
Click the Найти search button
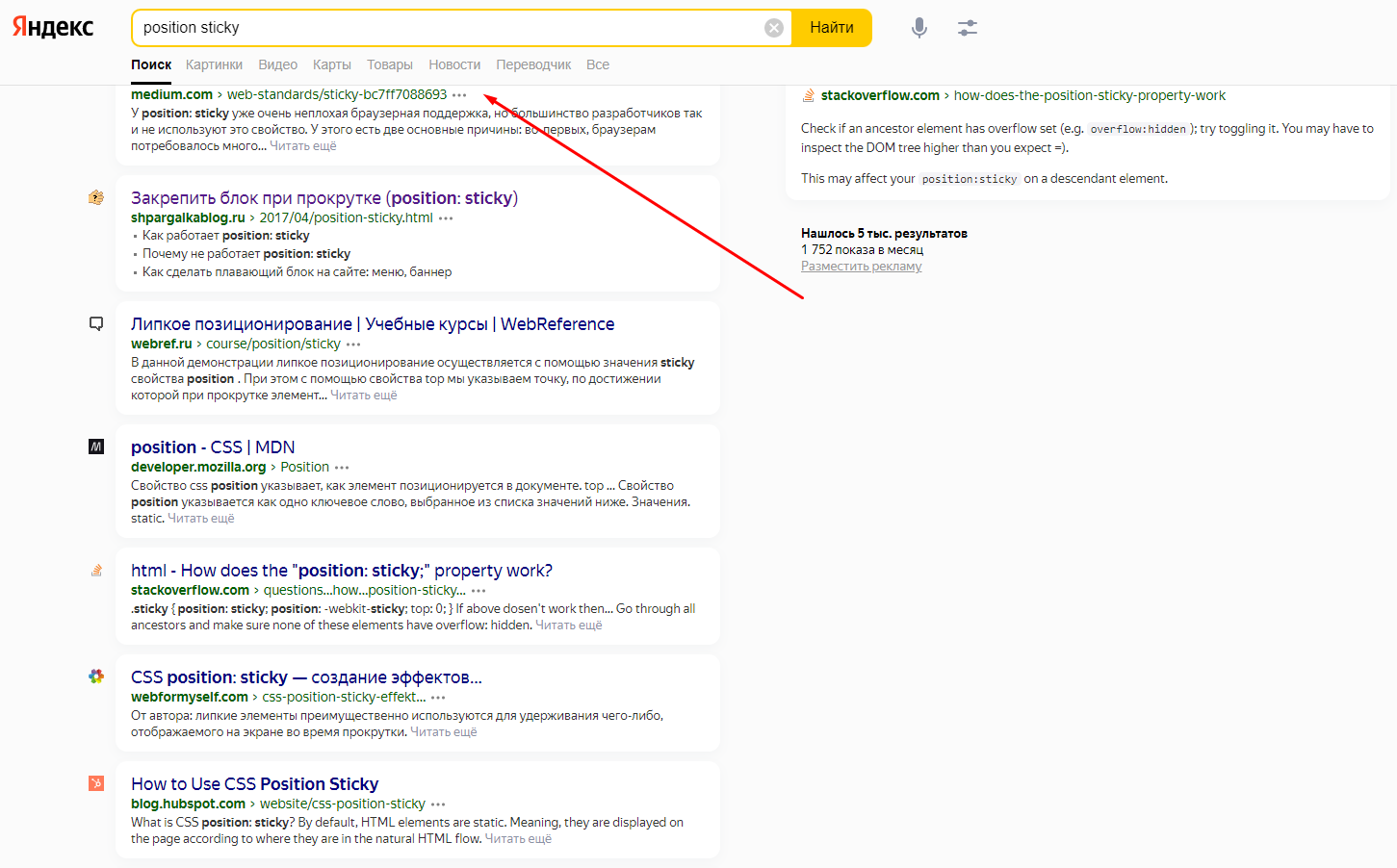pos(832,28)
